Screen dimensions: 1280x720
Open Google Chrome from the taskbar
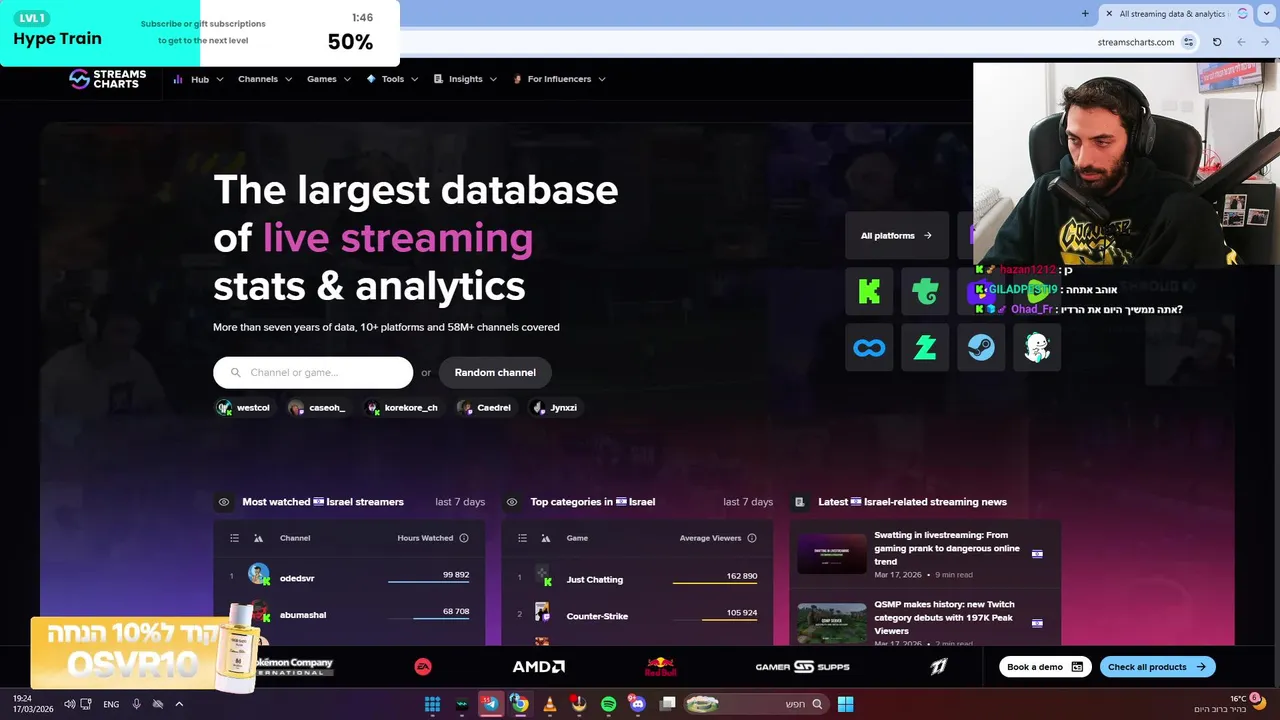(520, 704)
